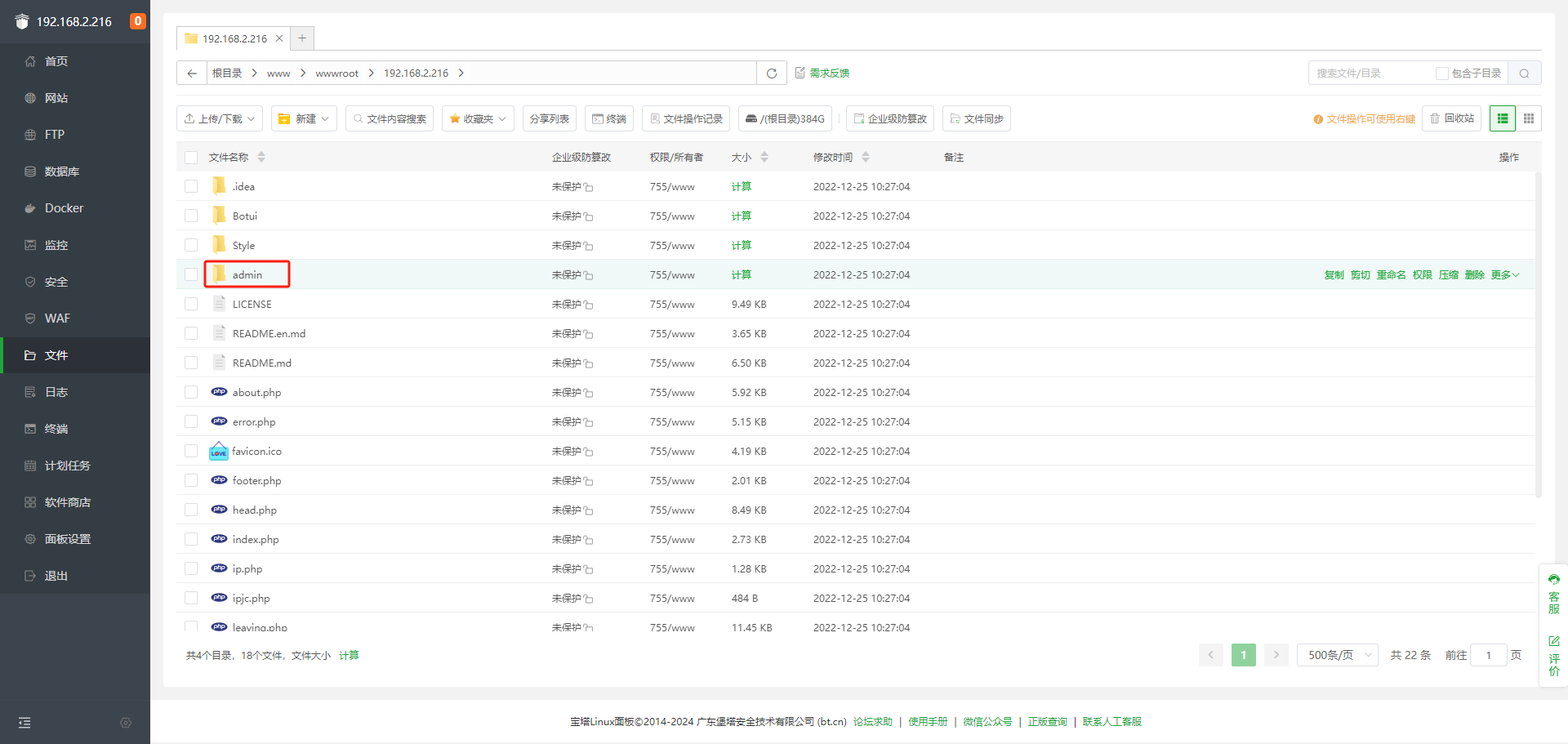Image resolution: width=1568 pixels, height=744 pixels.
Task: Check the .idea folder checkbox
Action: tap(191, 186)
